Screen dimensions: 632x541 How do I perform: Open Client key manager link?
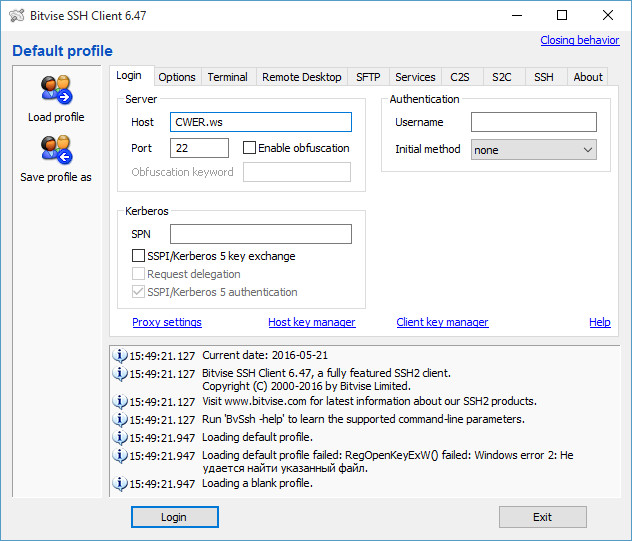tap(442, 322)
